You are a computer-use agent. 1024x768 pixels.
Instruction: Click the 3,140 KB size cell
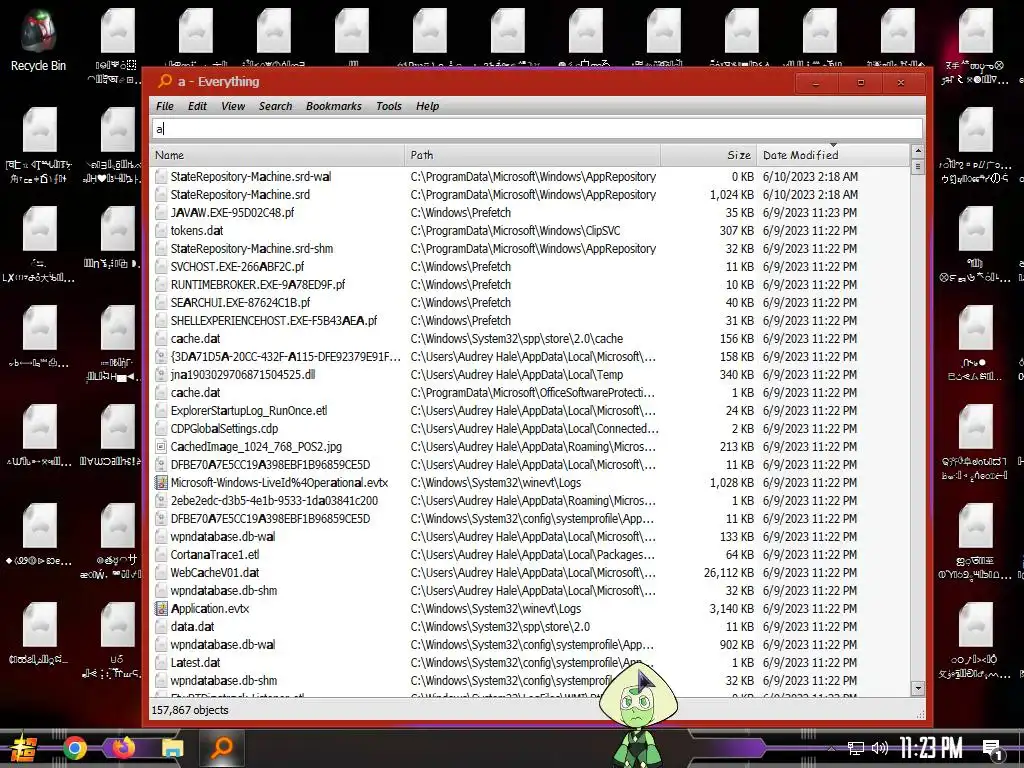tap(731, 609)
